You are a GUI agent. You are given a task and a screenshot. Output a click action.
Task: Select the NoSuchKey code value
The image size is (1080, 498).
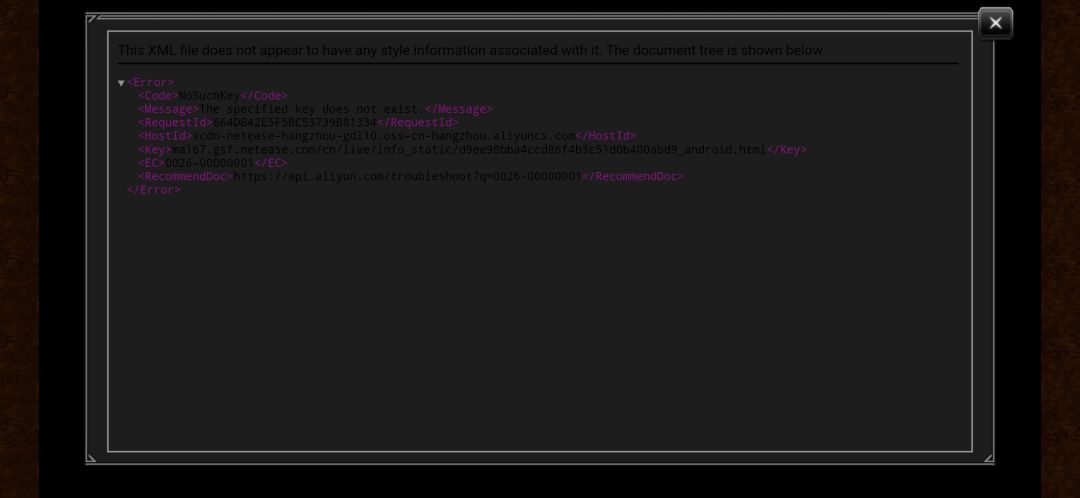(209, 96)
